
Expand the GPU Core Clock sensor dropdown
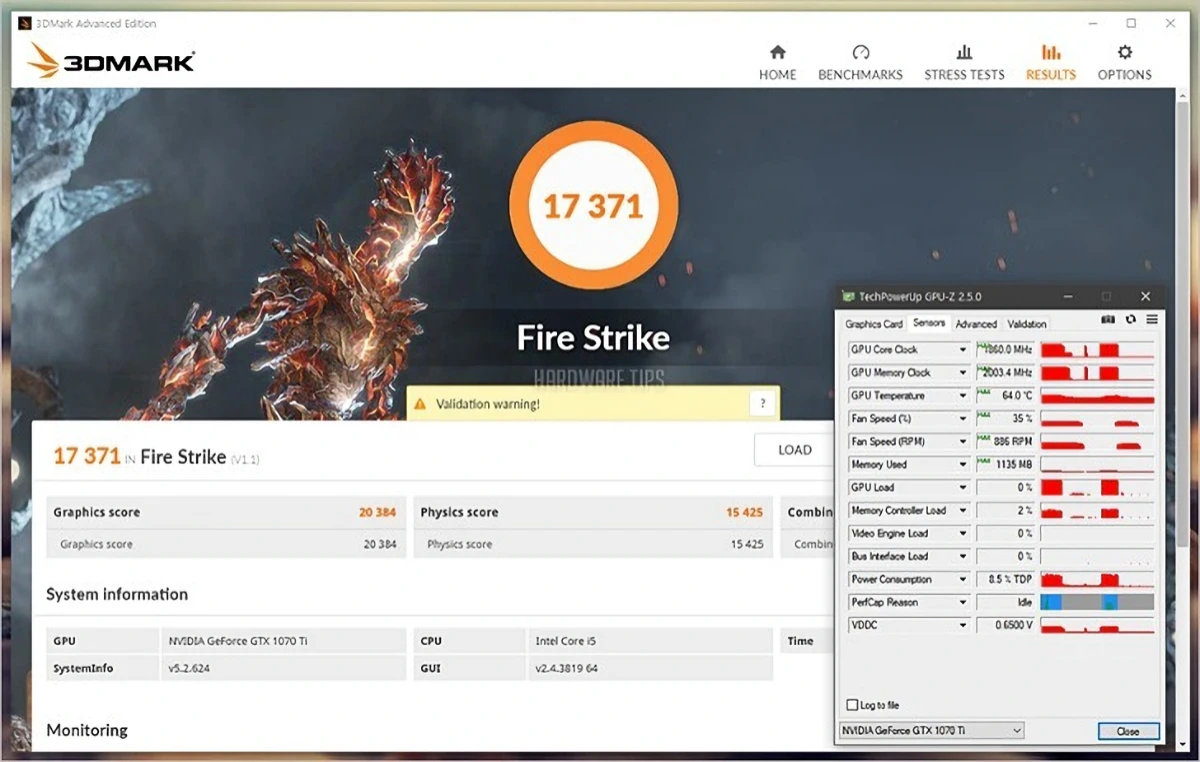(x=963, y=350)
